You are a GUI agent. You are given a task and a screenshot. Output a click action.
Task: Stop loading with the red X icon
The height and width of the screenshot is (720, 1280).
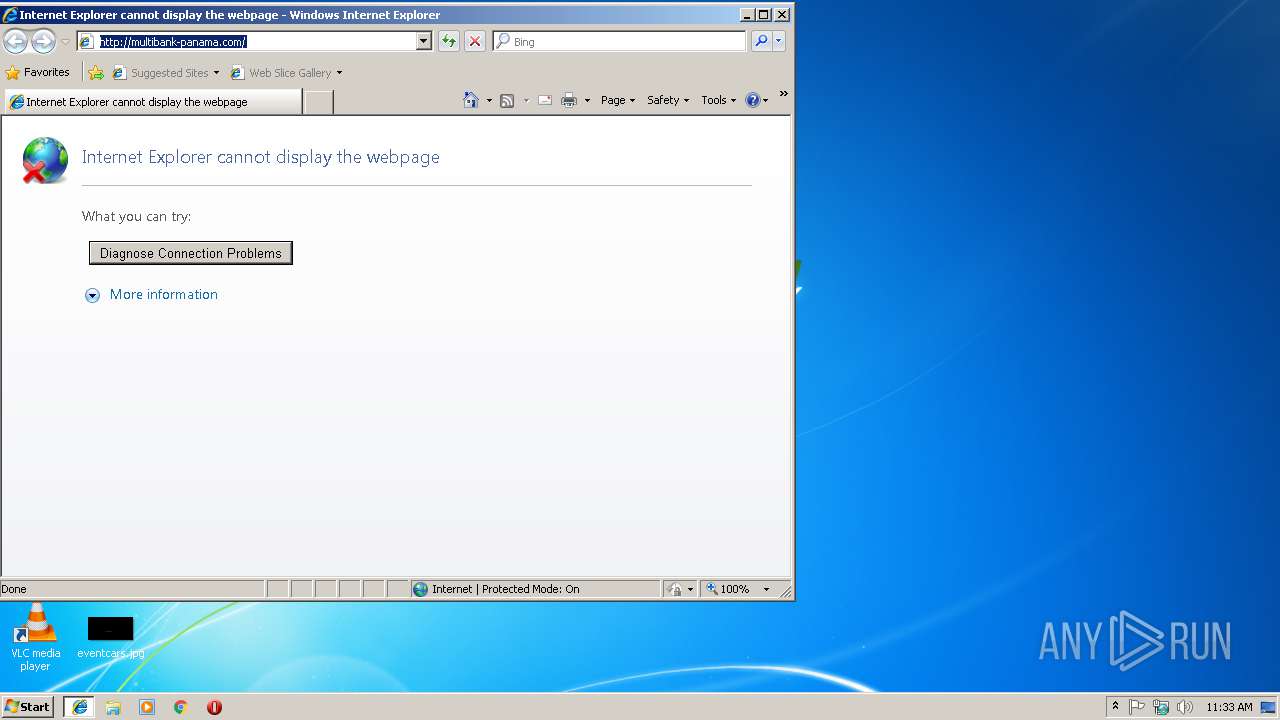pyautogui.click(x=475, y=41)
